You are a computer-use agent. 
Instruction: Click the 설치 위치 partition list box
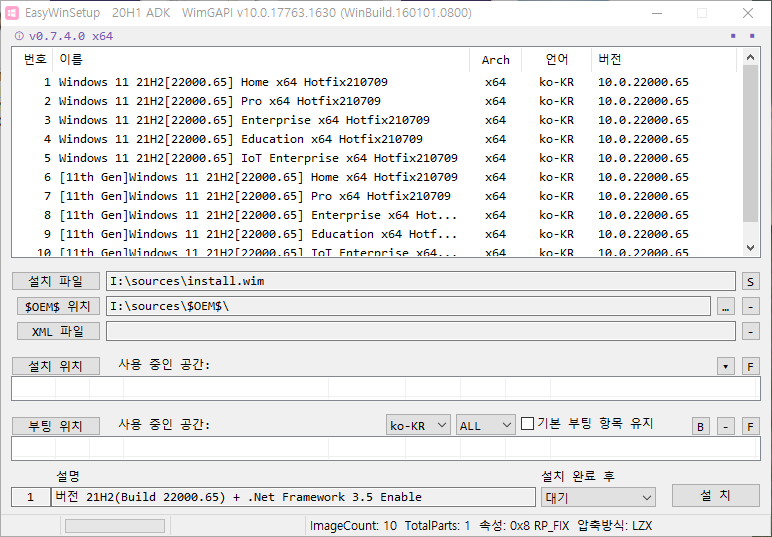pyautogui.click(x=386, y=388)
